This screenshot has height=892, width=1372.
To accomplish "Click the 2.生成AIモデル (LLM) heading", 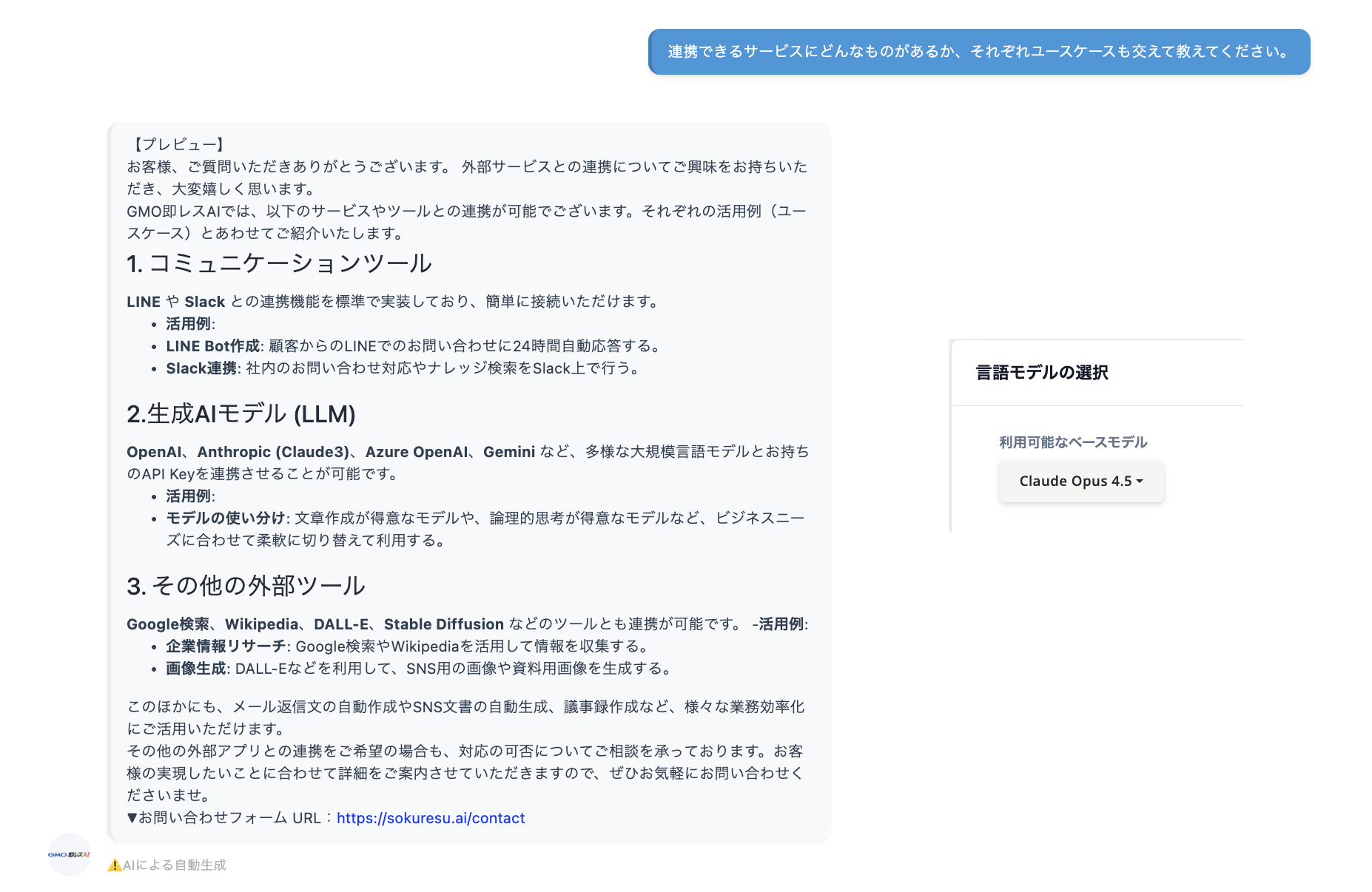I will pos(241,414).
